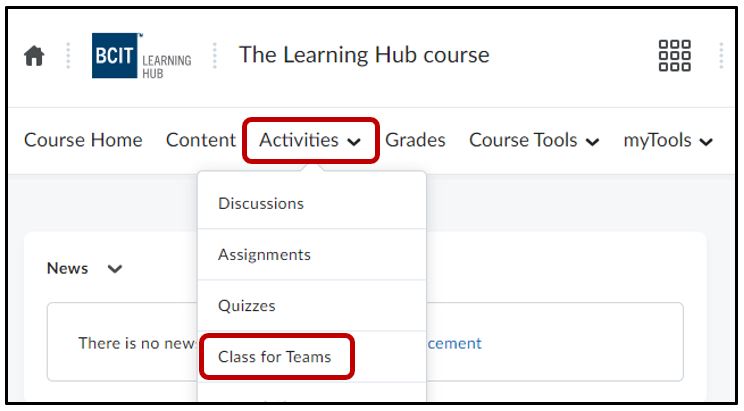Click the home icon
The width and height of the screenshot is (744, 411).
(34, 57)
